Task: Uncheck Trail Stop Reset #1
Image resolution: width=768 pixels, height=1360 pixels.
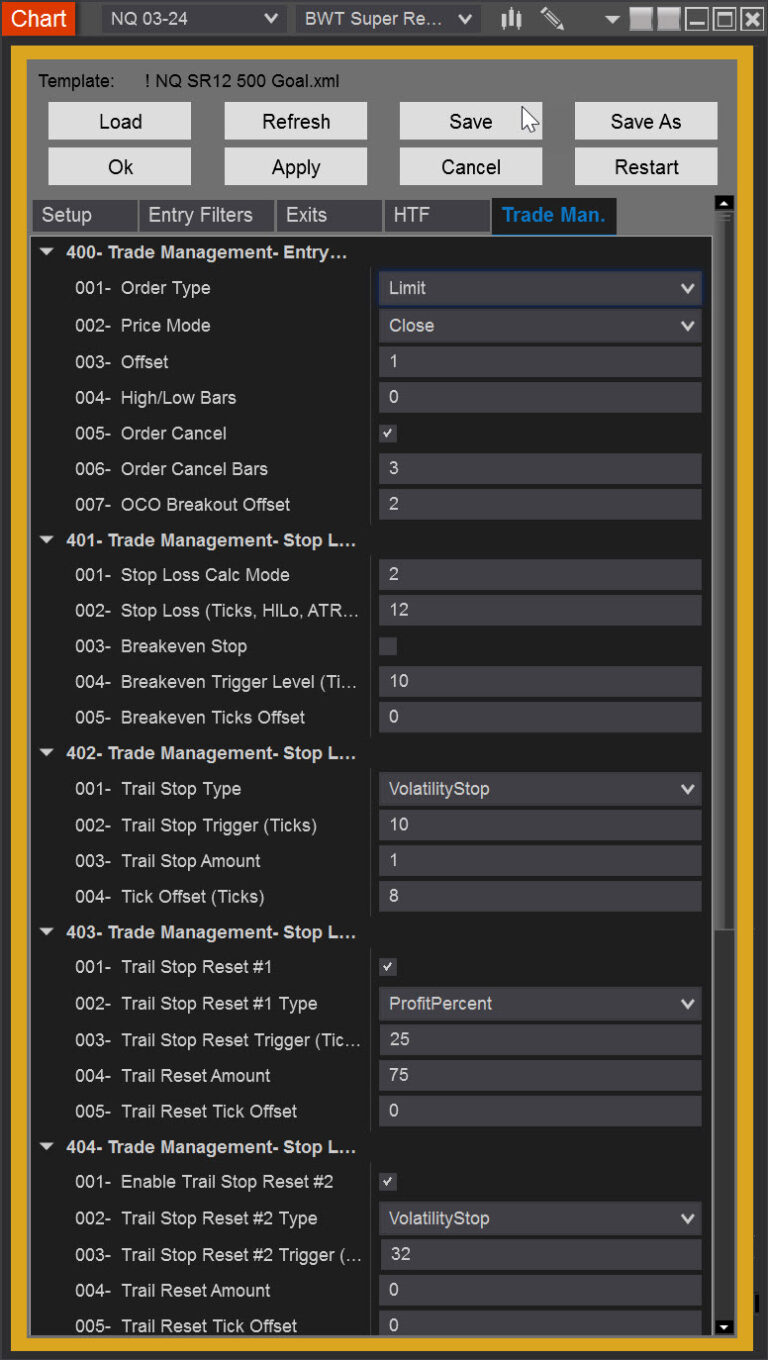Action: pos(388,967)
